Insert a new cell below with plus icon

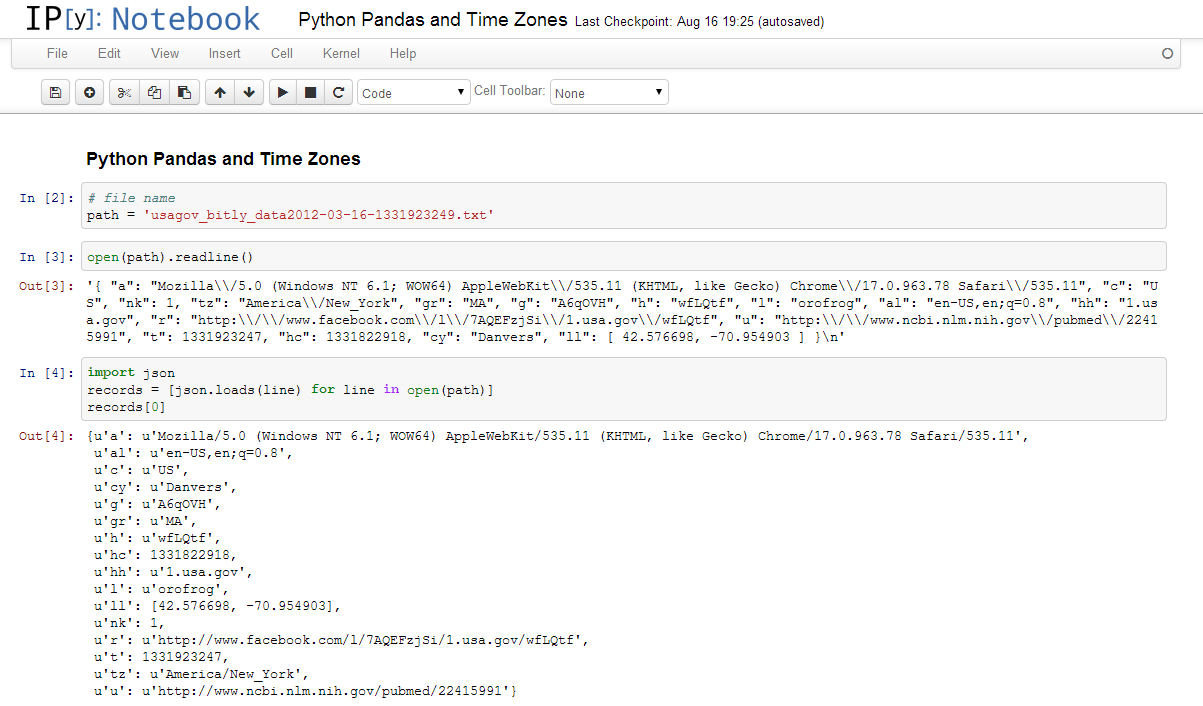tap(89, 93)
